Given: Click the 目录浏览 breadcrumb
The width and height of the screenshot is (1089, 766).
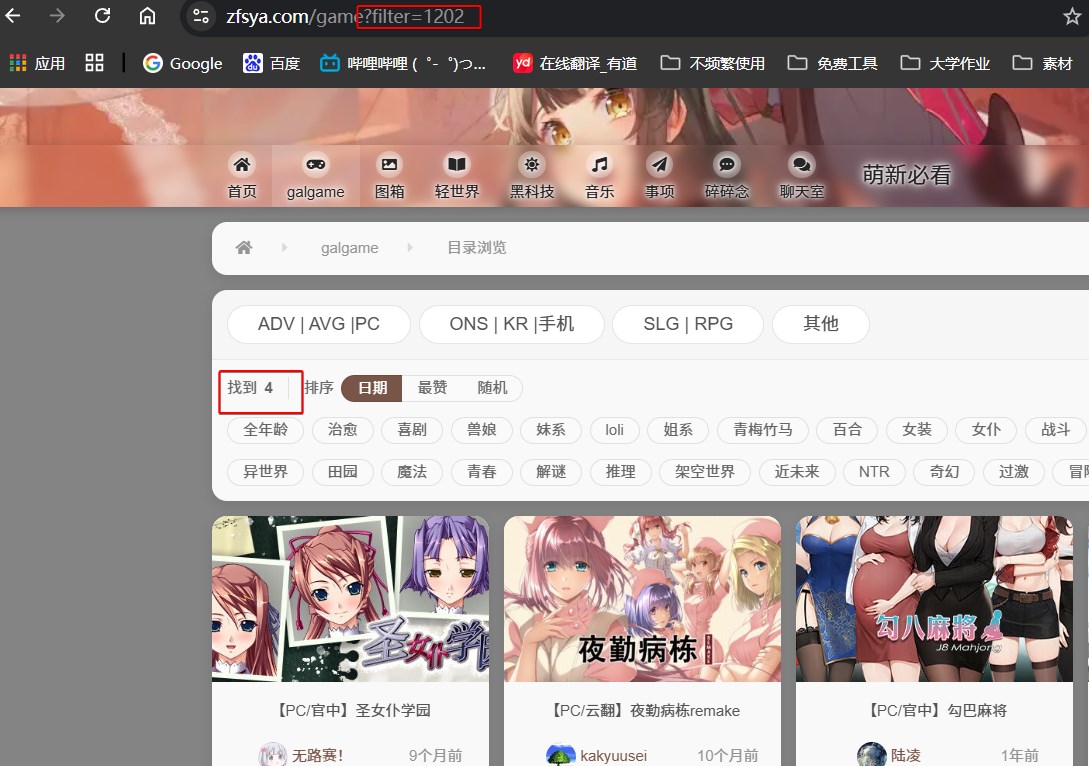Looking at the screenshot, I should 476,248.
